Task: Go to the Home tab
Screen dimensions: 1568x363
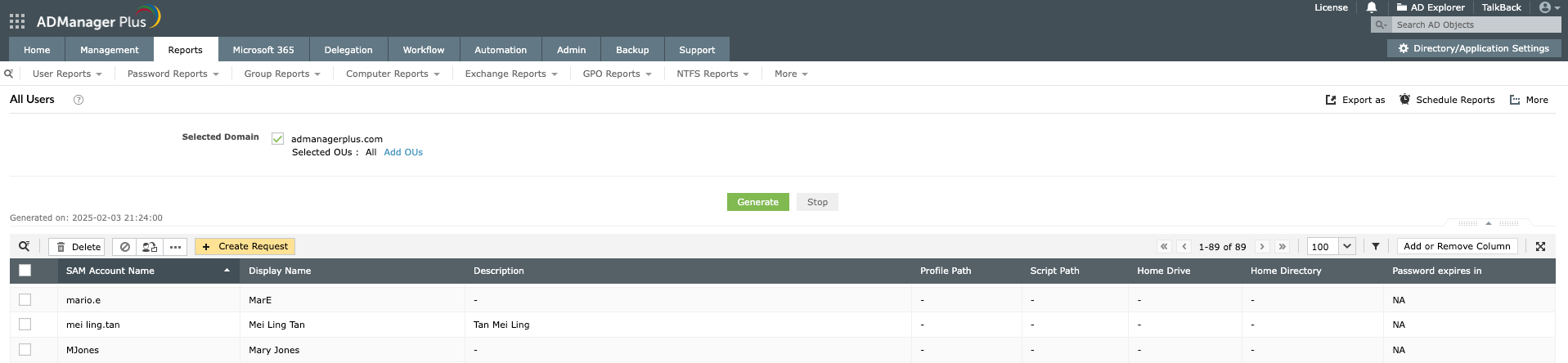Action: point(37,49)
